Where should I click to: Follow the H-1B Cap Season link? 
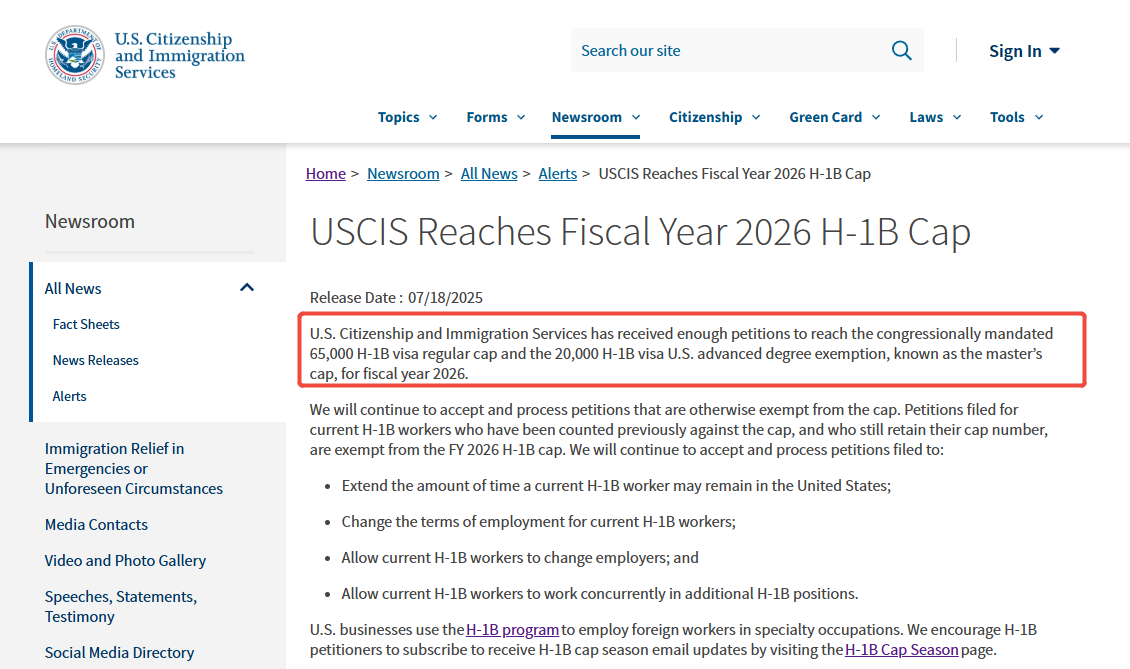pos(902,650)
